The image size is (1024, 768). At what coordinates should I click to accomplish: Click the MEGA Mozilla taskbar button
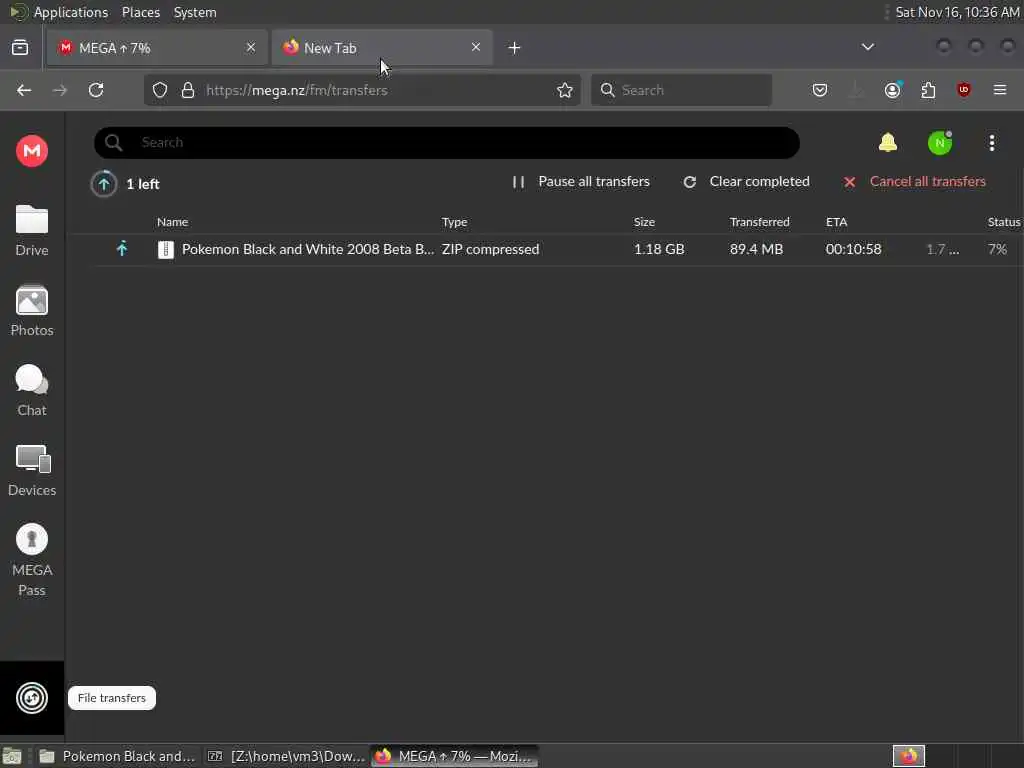tap(455, 756)
